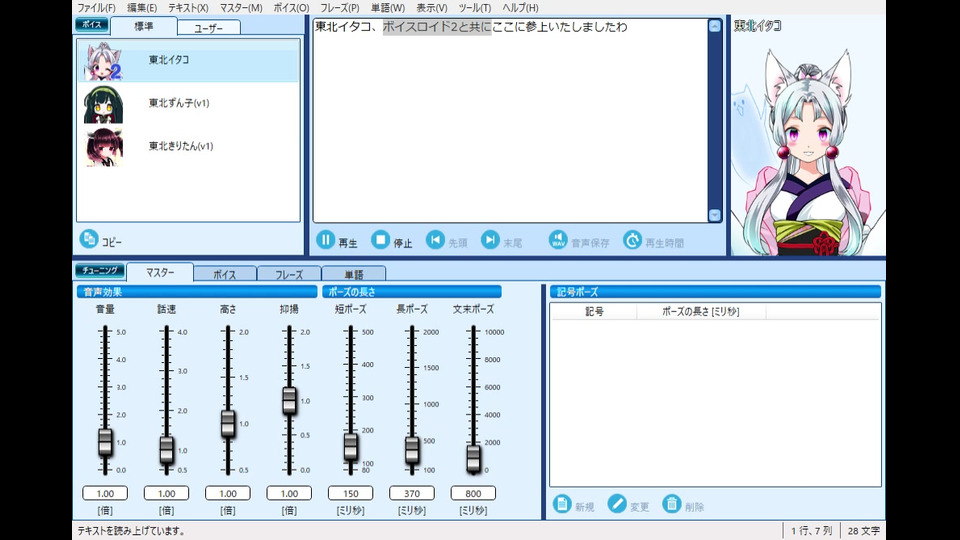The width and height of the screenshot is (960, 540).
Task: Click the 28 文字 status bar counter
Action: point(863,531)
